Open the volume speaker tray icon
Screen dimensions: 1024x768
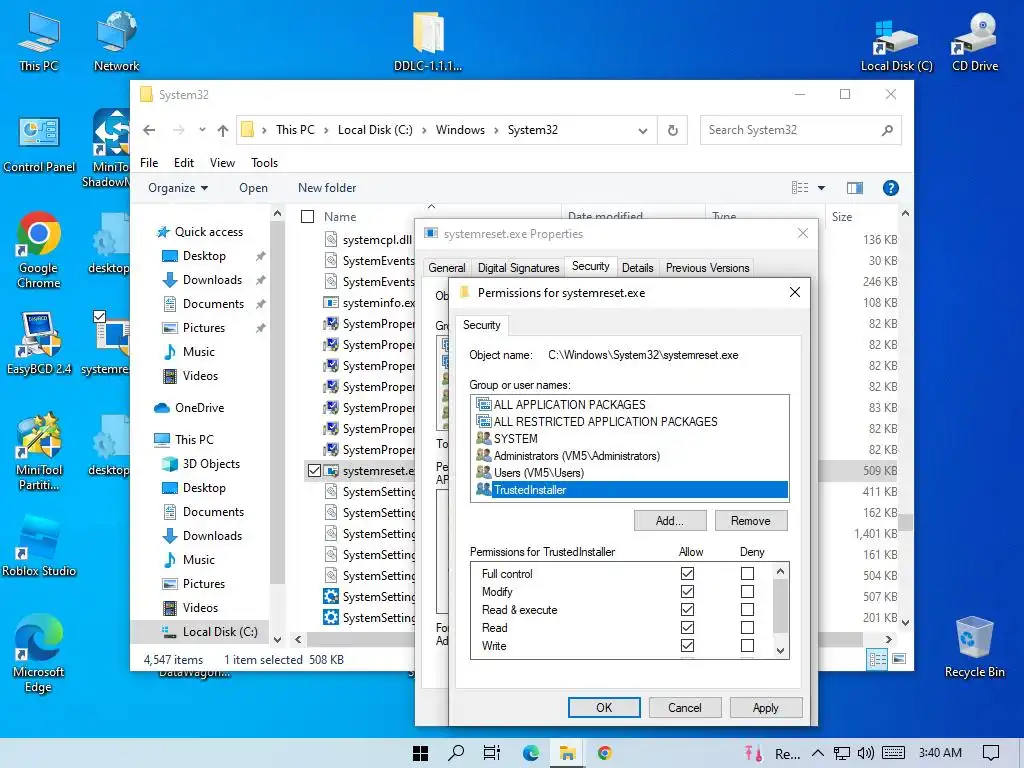point(865,753)
